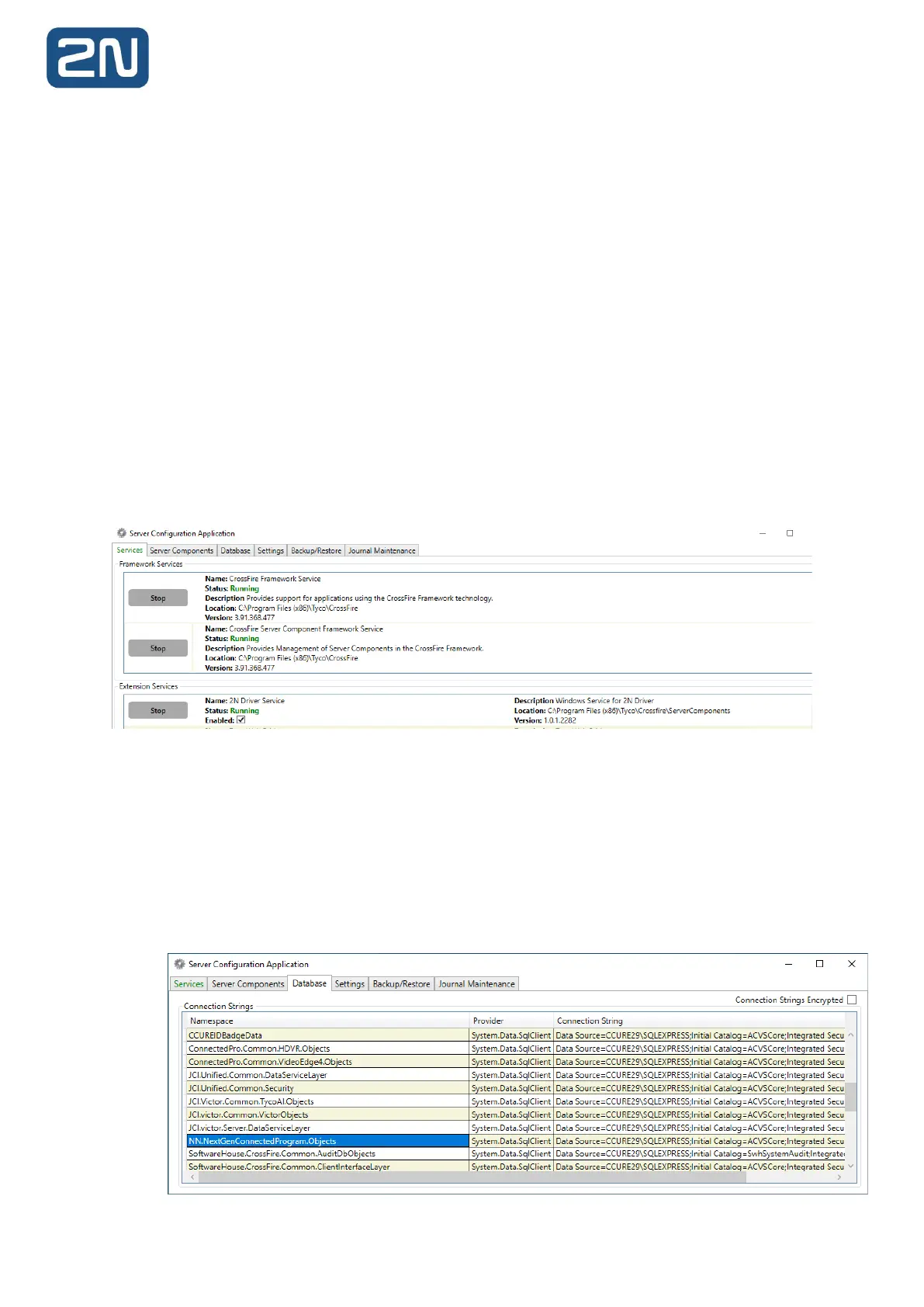Switch to Server Components tab in Connection Strings window
Screen dimensions: 924x1307
tap(248, 983)
